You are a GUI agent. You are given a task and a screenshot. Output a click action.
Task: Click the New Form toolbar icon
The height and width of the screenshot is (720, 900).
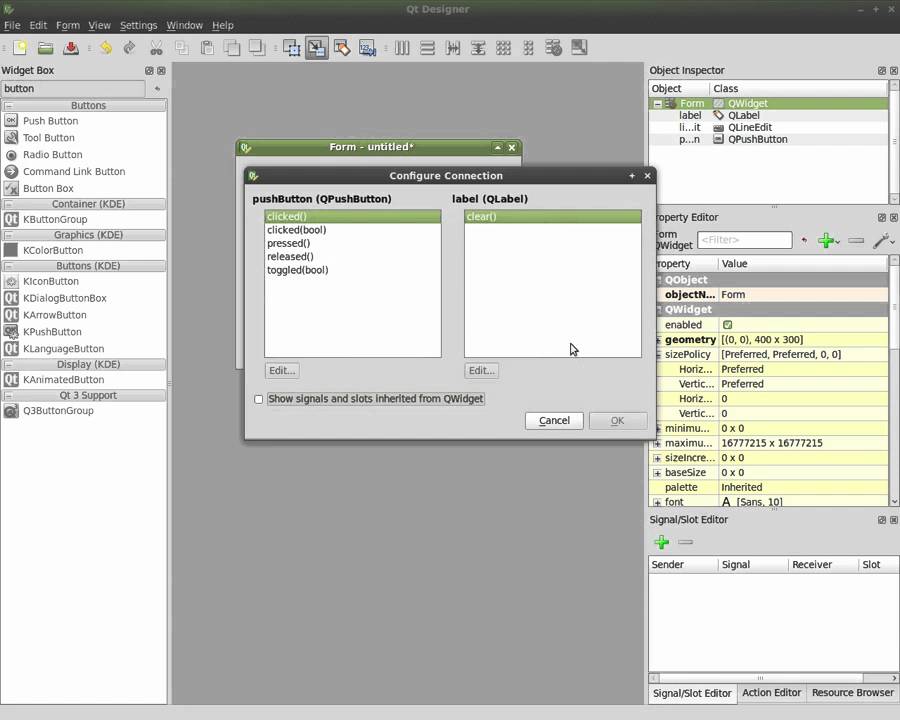click(x=20, y=48)
